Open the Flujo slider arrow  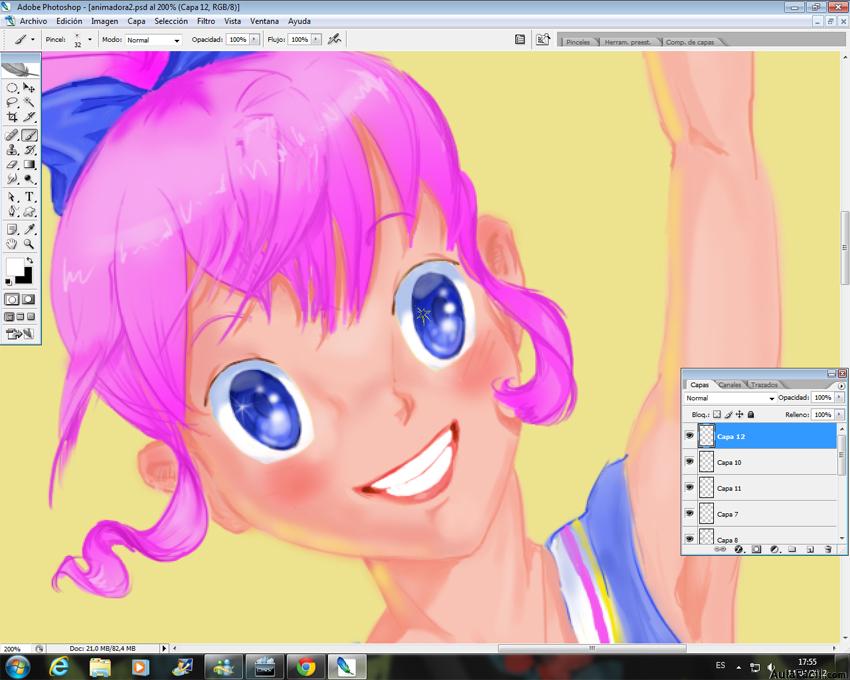316,40
